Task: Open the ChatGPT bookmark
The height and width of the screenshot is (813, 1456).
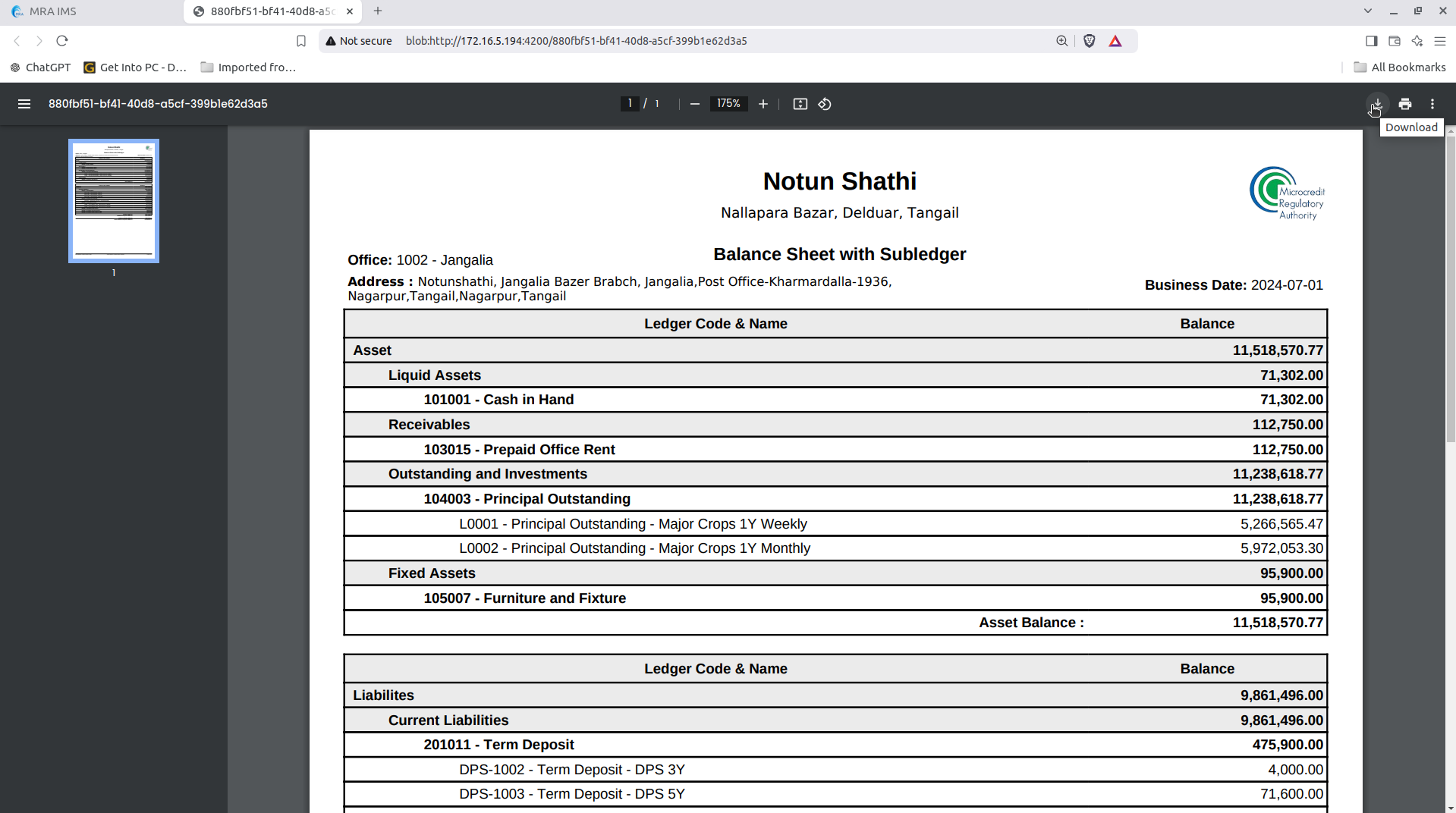Action: pos(41,67)
